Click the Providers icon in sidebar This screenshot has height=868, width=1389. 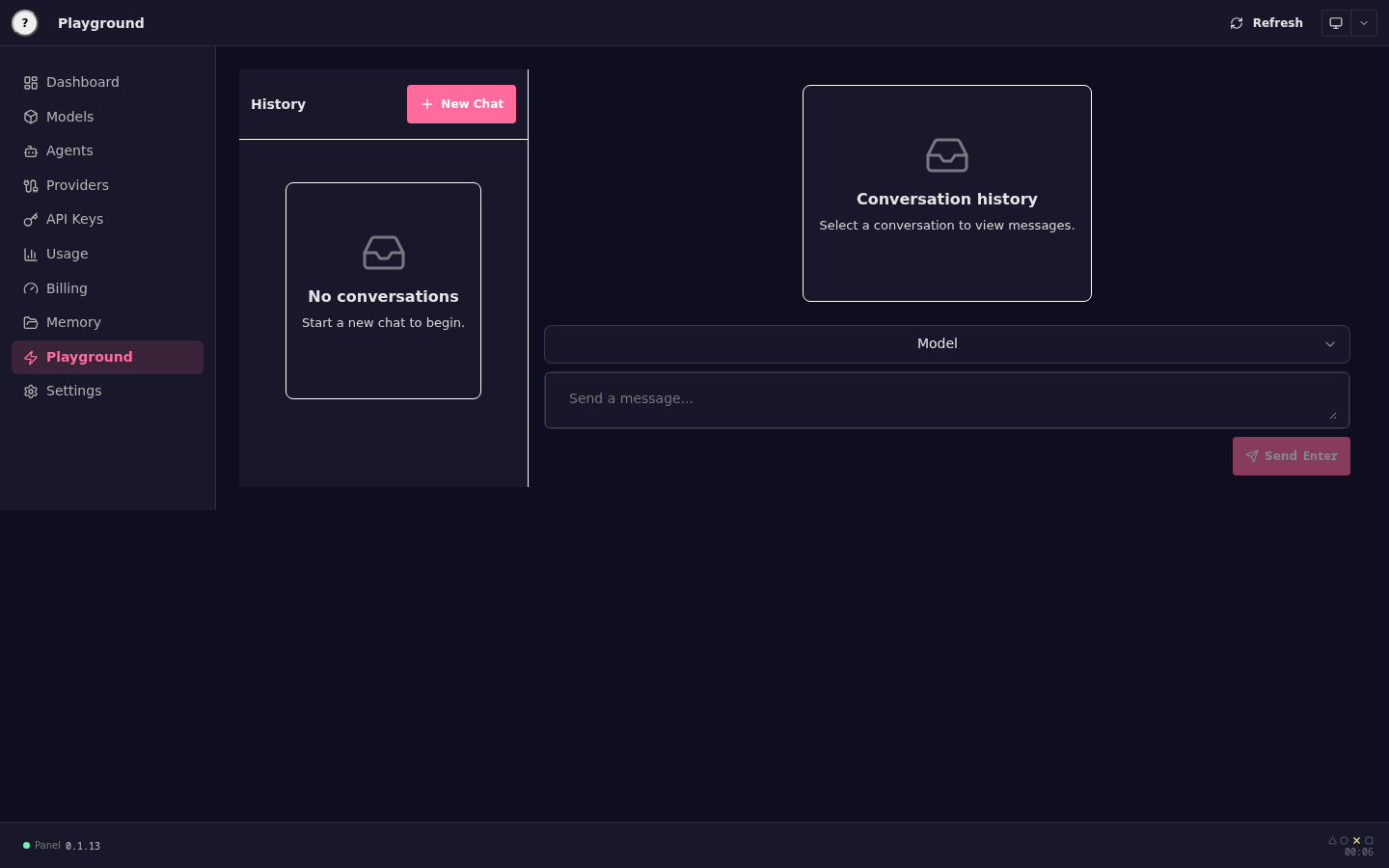[x=31, y=186]
